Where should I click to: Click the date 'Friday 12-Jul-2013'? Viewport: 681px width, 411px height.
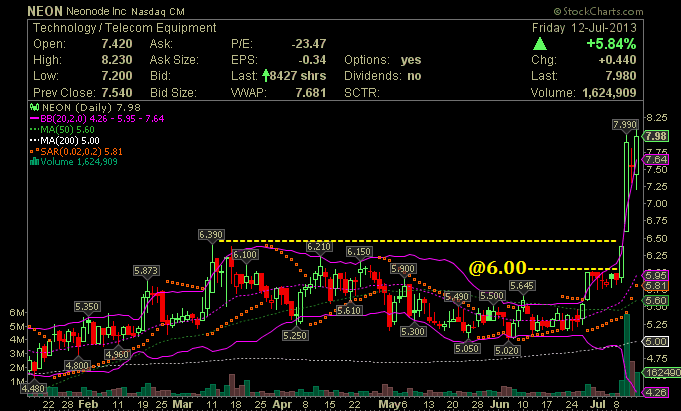click(584, 28)
